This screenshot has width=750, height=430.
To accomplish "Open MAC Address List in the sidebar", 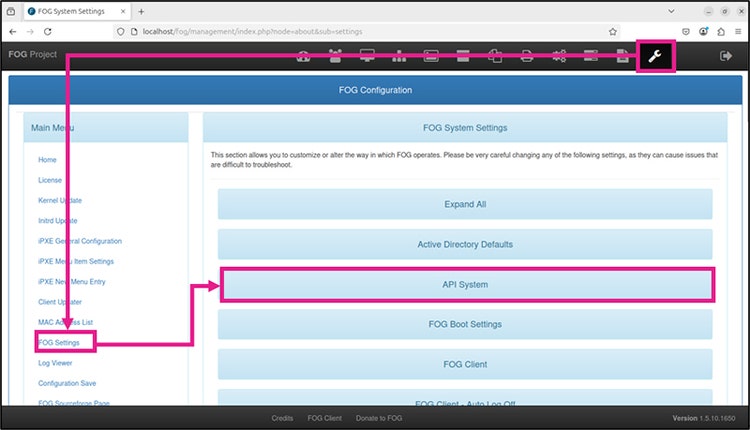I will [66, 322].
